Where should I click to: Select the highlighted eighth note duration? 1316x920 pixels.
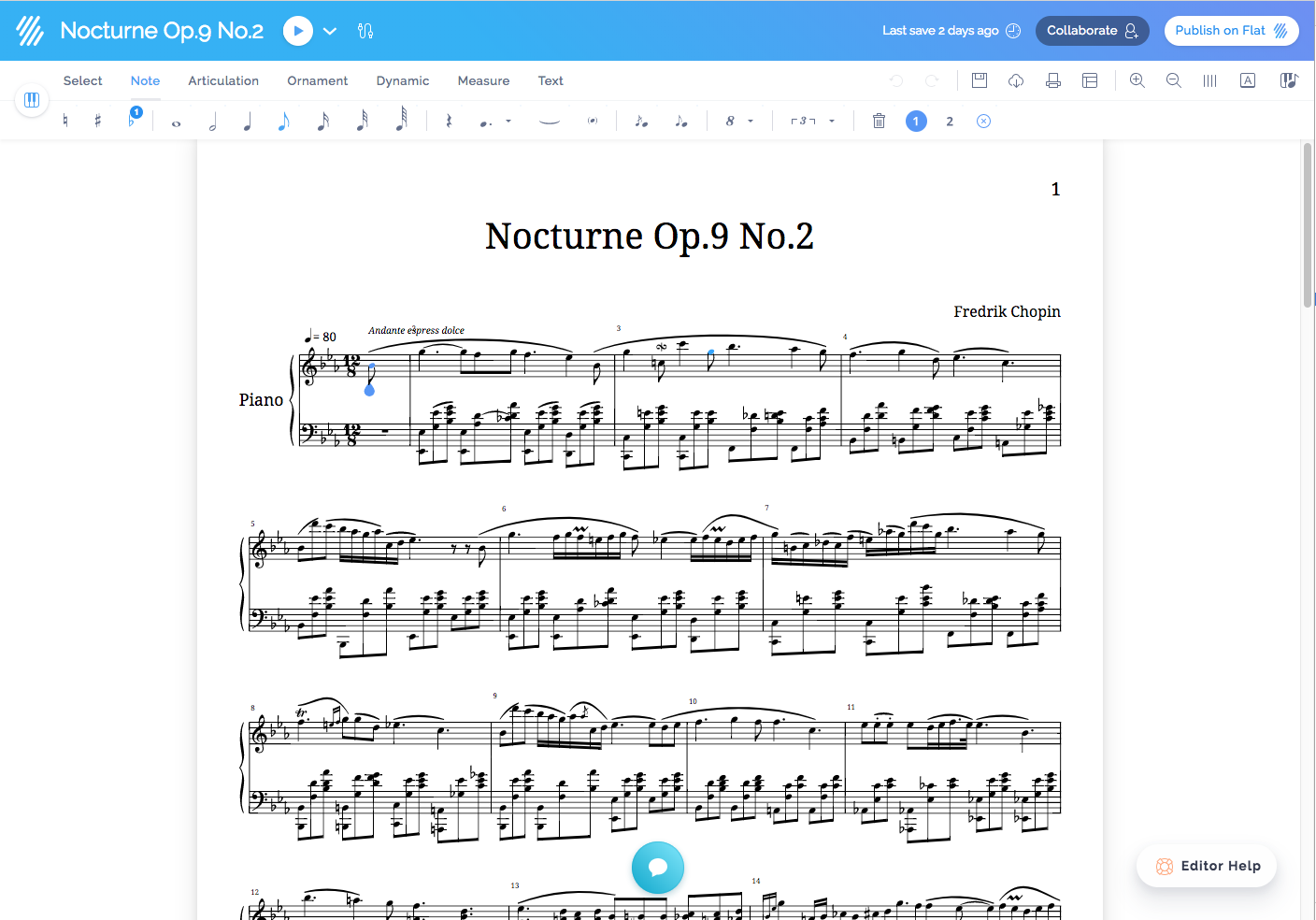click(x=284, y=121)
